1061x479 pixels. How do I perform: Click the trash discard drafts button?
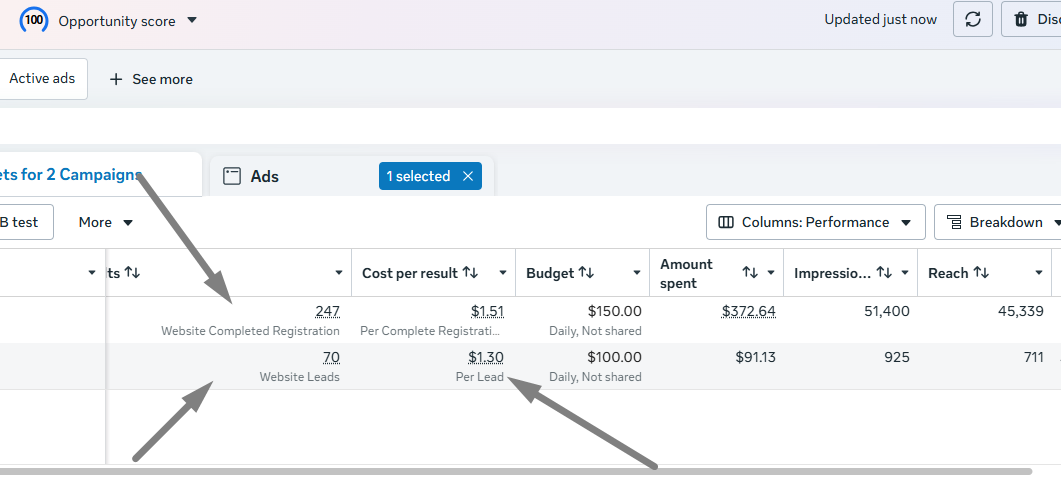click(1031, 20)
